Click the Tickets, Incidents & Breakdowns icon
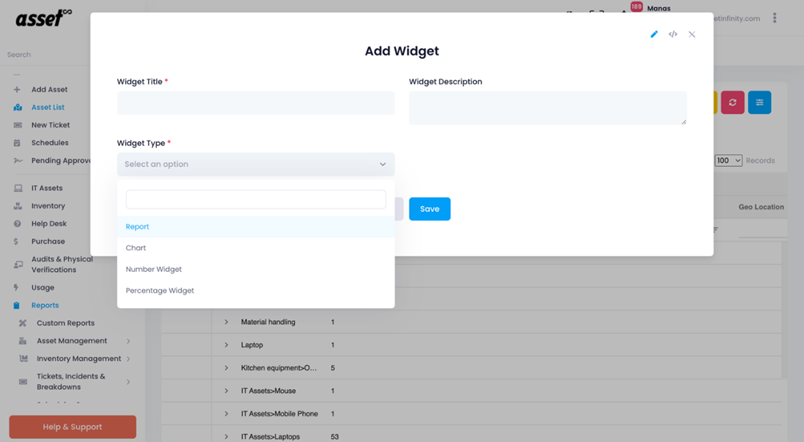This screenshot has height=442, width=804. coord(23,382)
